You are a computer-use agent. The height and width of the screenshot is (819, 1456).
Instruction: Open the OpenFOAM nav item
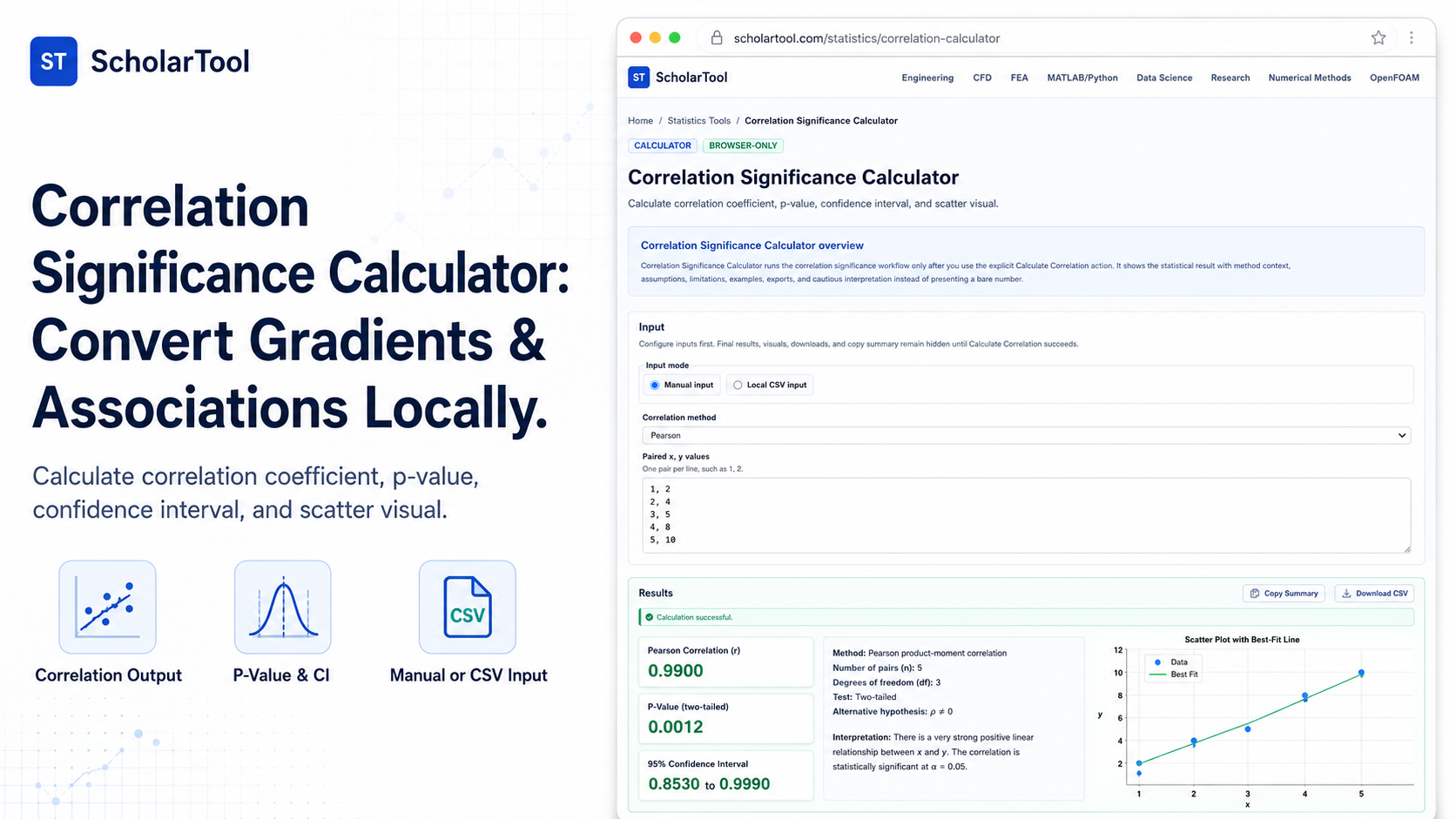1394,77
